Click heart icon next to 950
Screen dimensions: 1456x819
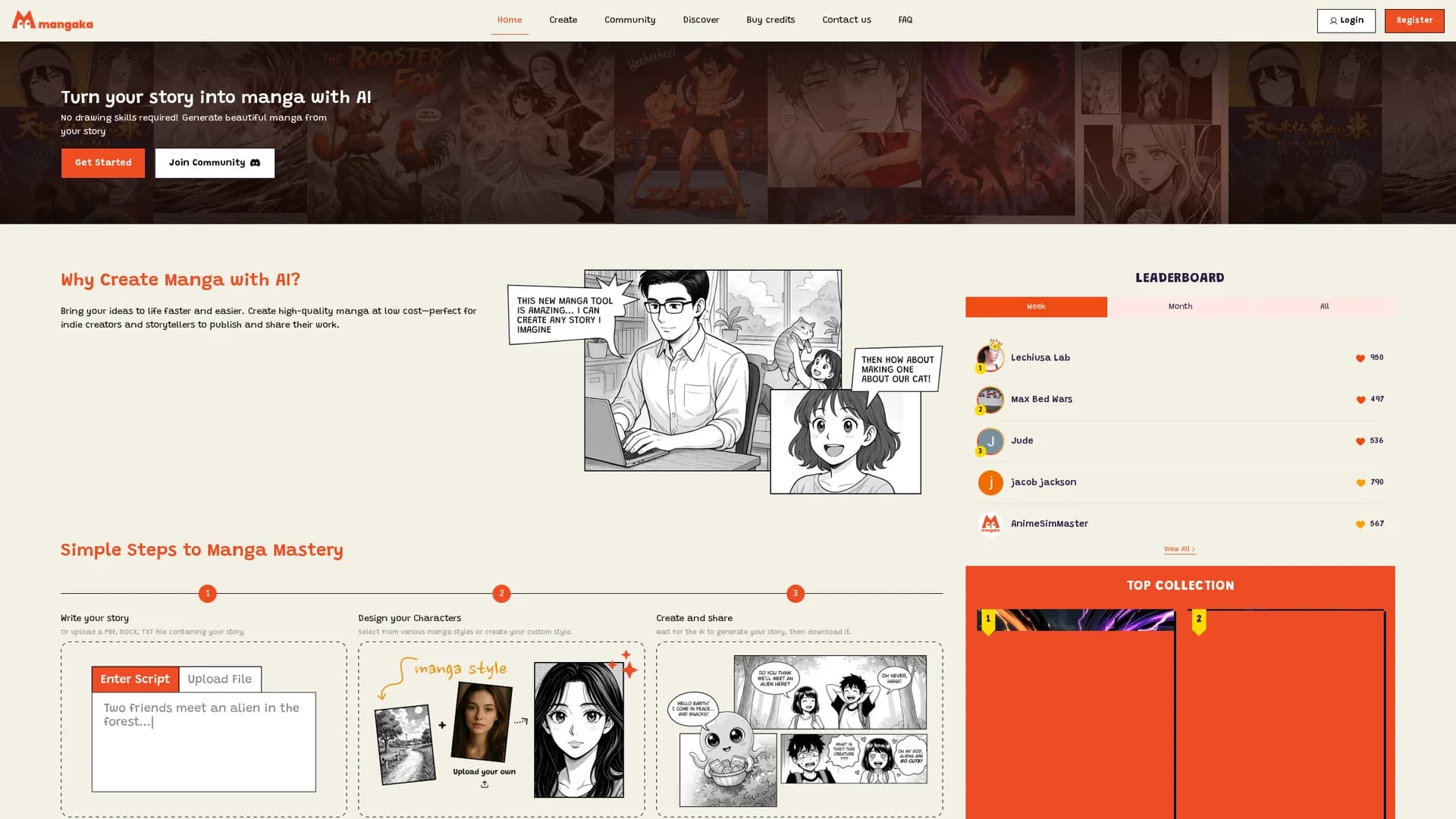[x=1360, y=358]
